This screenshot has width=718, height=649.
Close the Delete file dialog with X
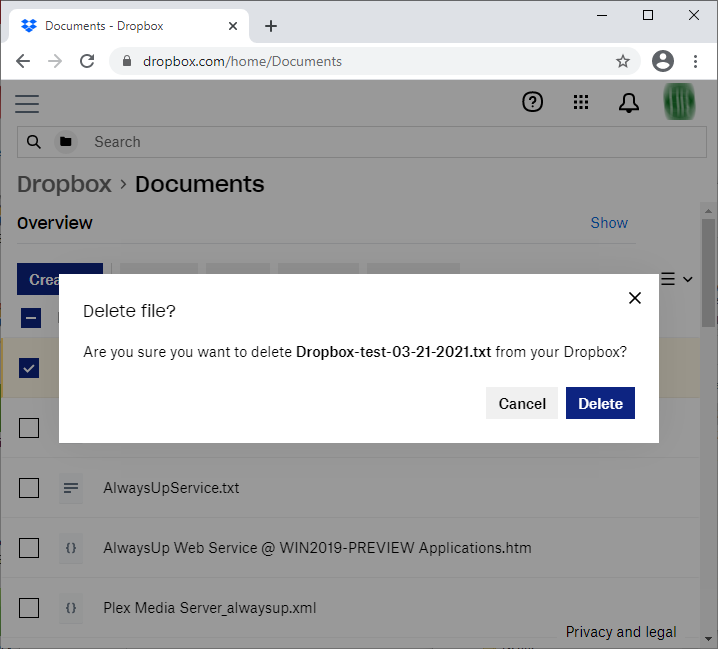pos(635,298)
